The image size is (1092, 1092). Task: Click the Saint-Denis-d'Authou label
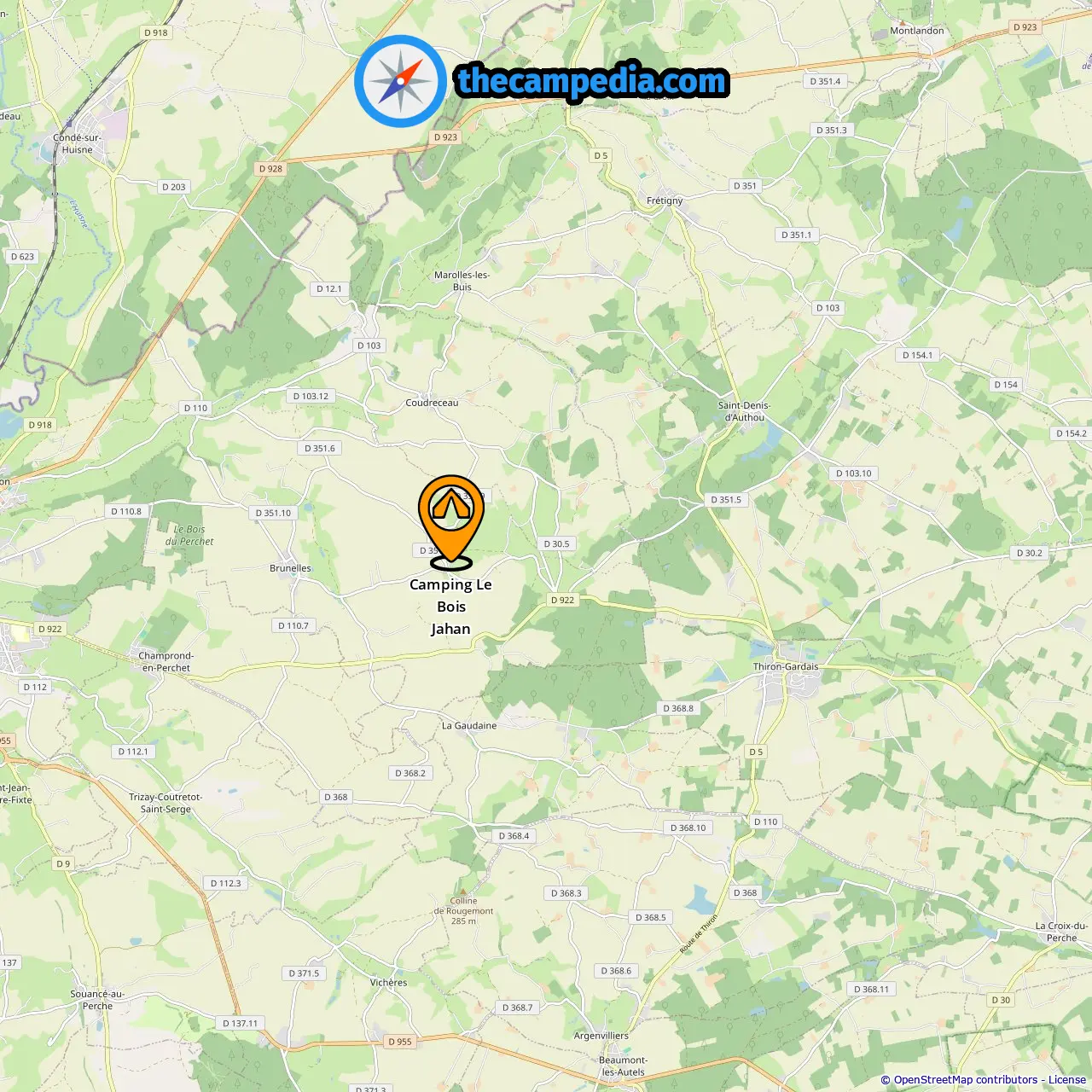[x=744, y=411]
